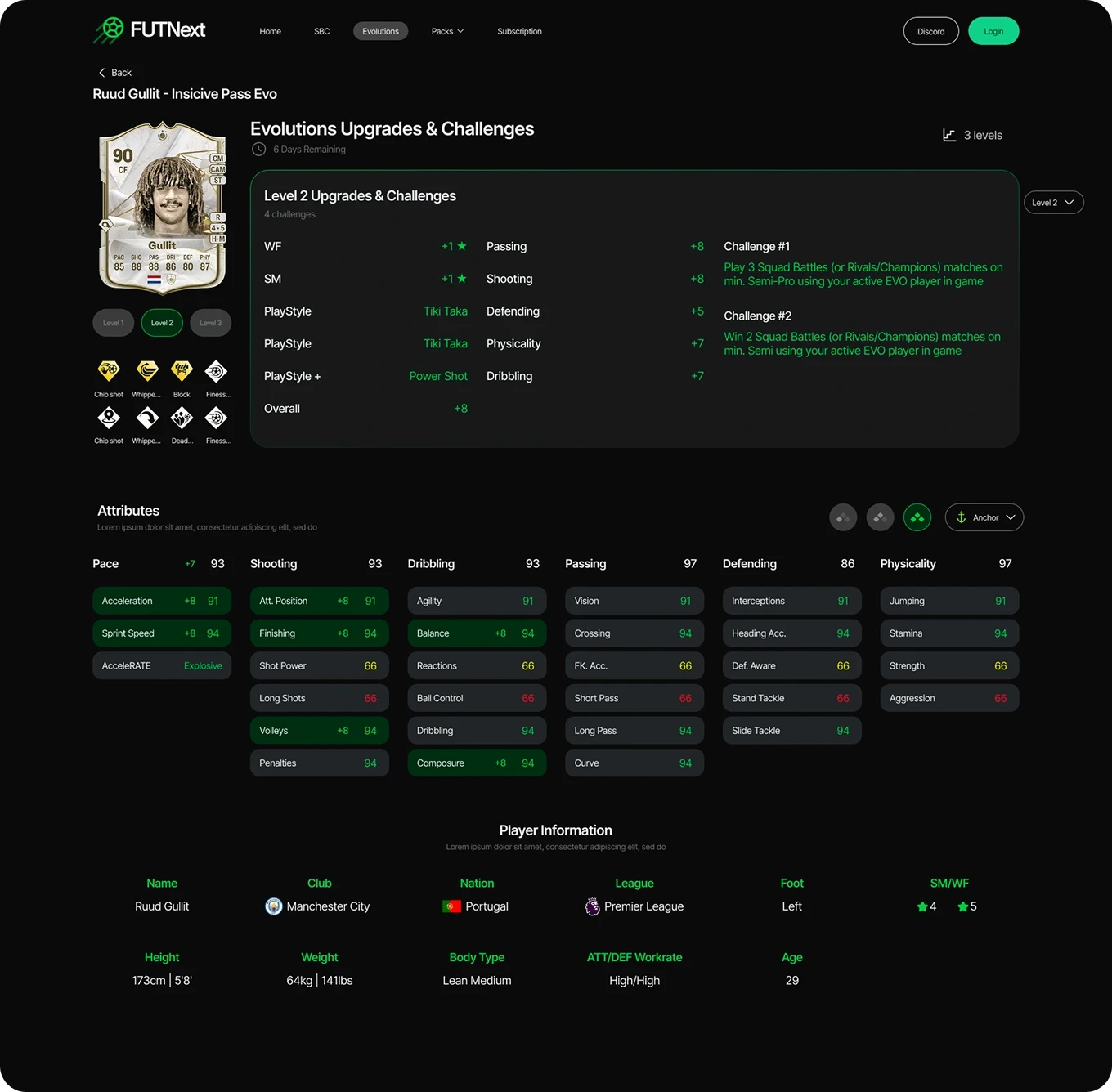Expand the Packs menu

click(x=447, y=31)
